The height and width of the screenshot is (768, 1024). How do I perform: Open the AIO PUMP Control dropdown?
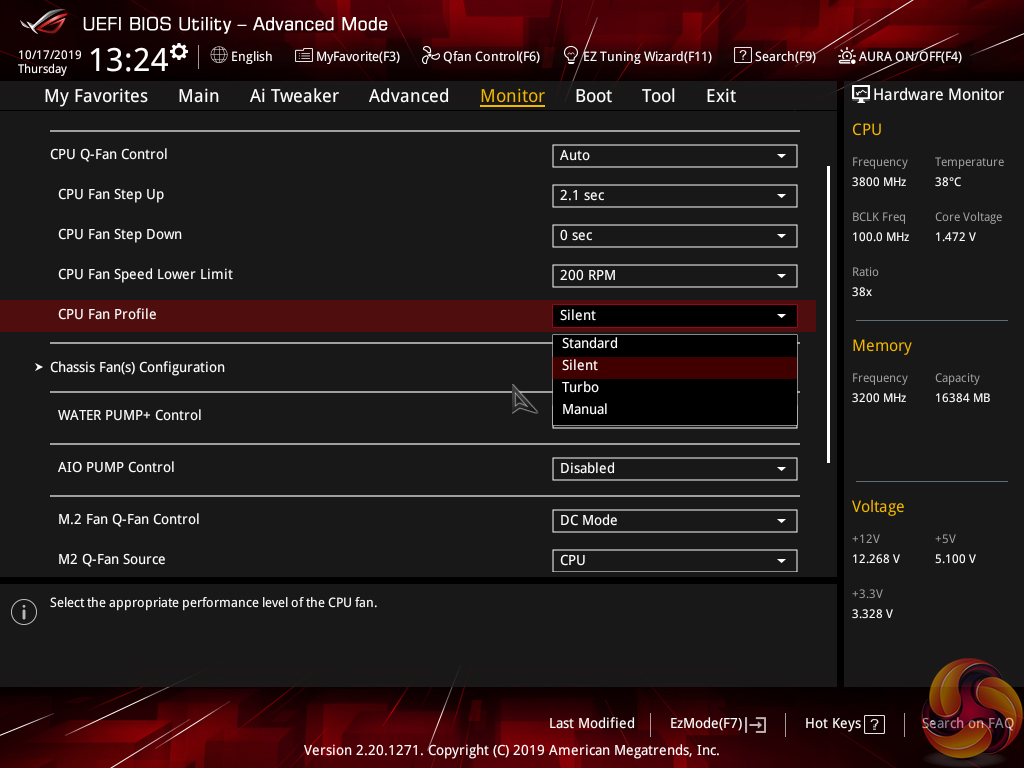click(675, 468)
